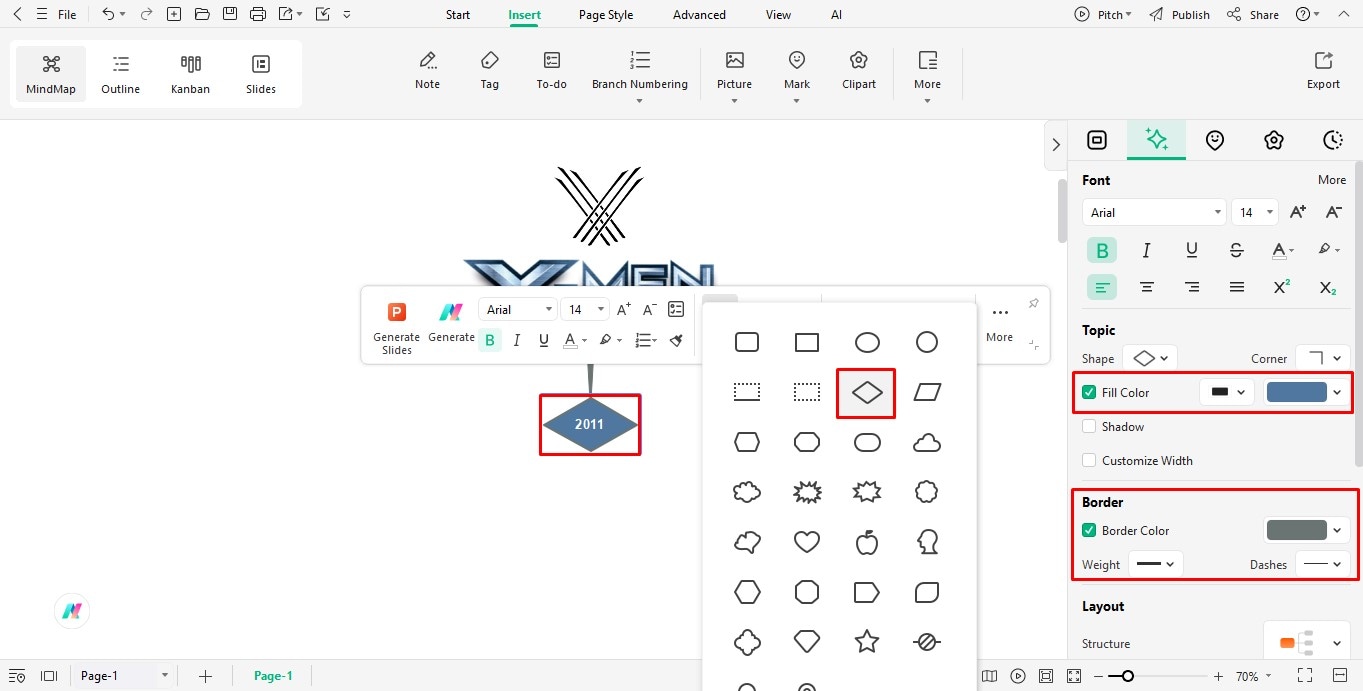Toggle Strikethrough in the right Font panel
Image resolution: width=1363 pixels, height=691 pixels.
point(1237,250)
